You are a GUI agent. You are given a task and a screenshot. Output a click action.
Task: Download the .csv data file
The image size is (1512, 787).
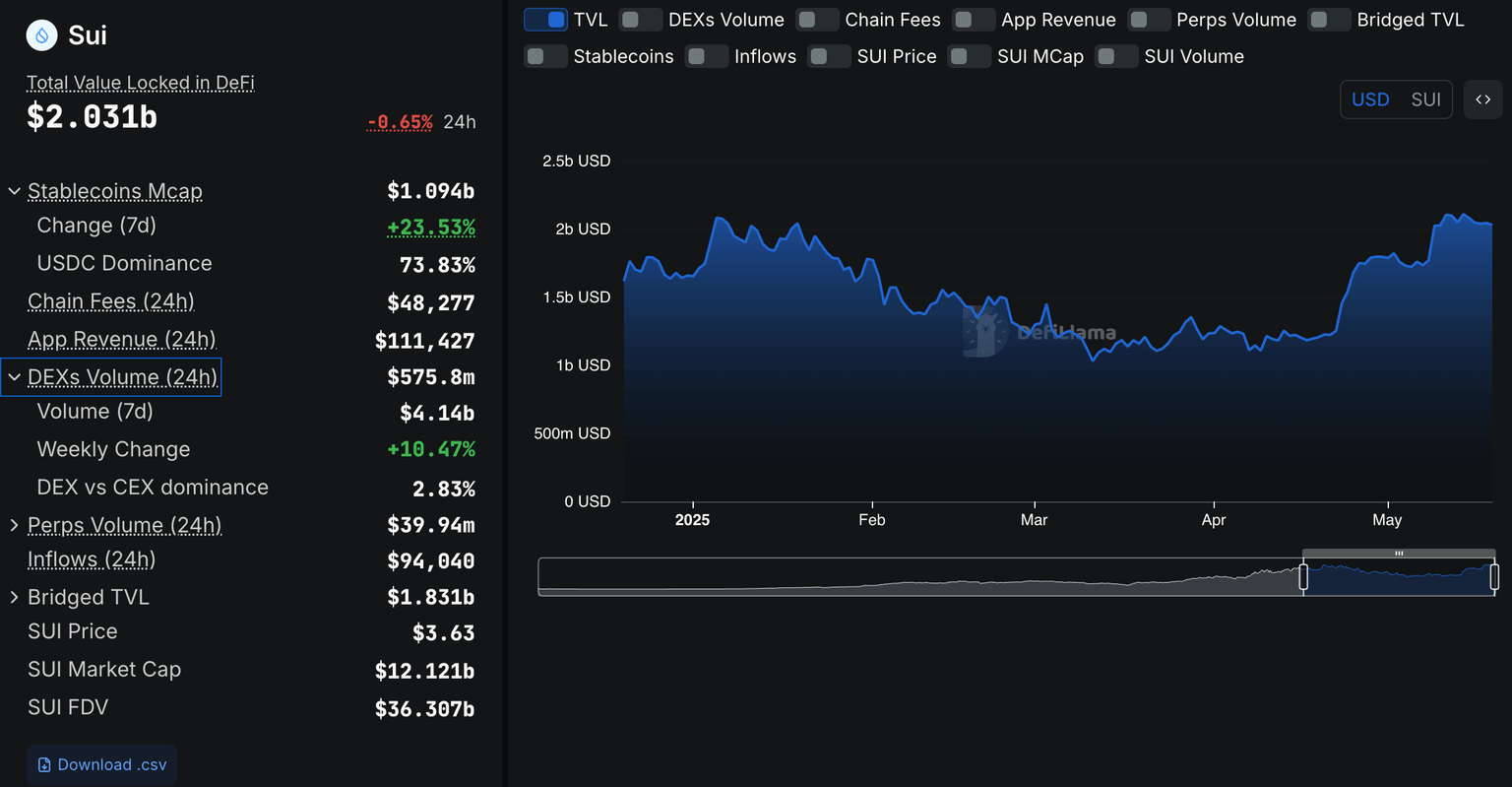click(x=102, y=765)
